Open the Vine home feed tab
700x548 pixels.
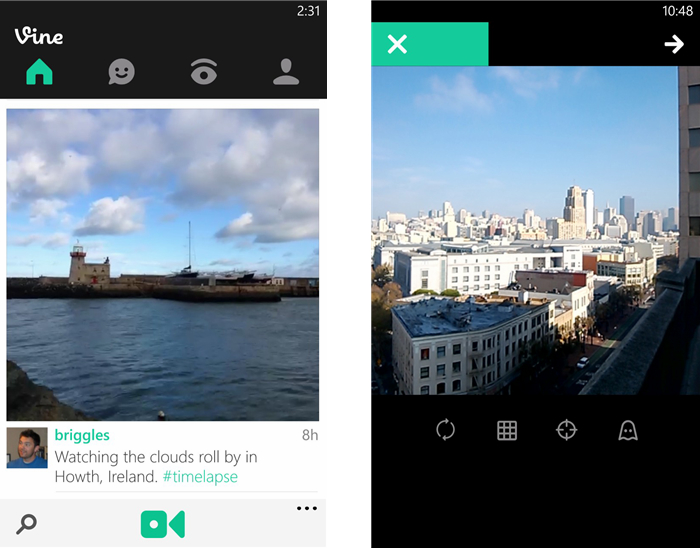39,71
